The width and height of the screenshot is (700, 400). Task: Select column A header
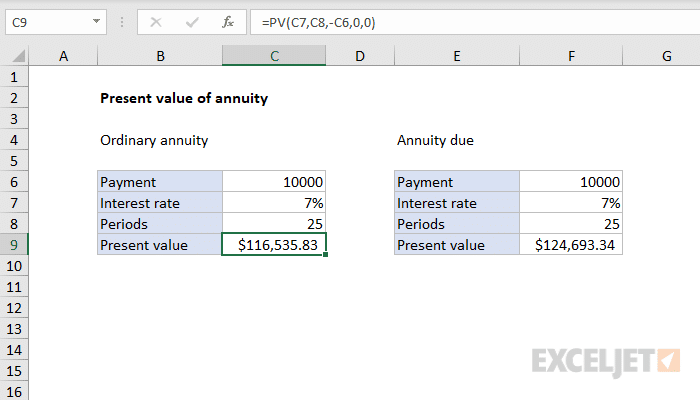tap(63, 56)
